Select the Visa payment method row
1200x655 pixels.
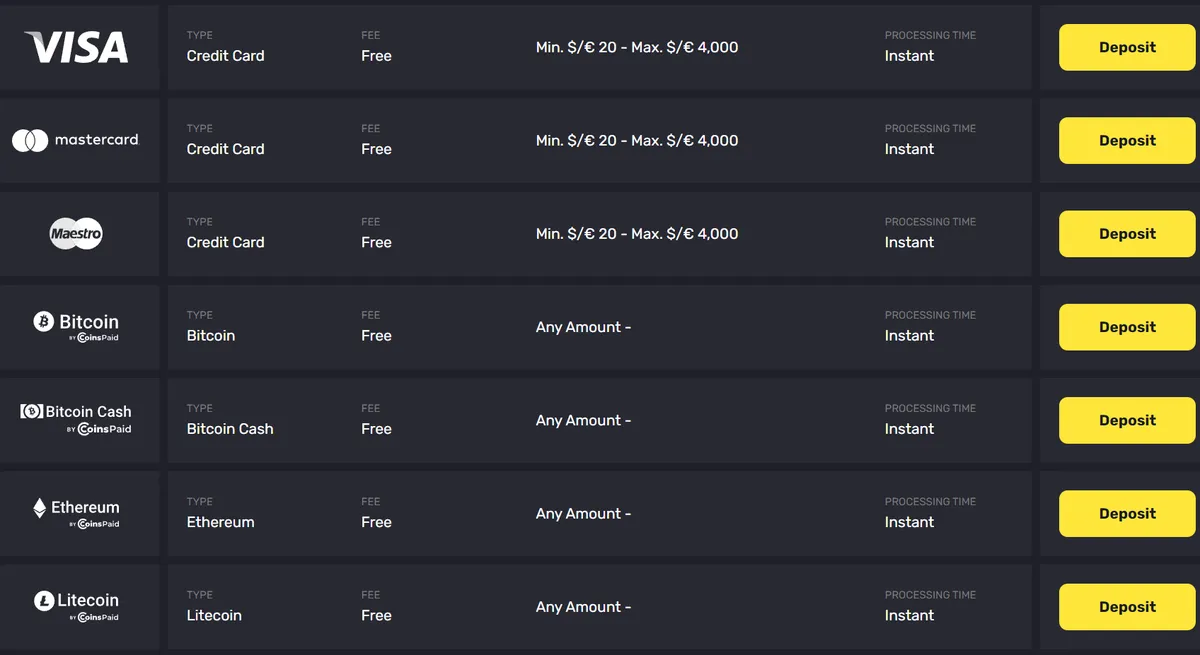click(600, 47)
